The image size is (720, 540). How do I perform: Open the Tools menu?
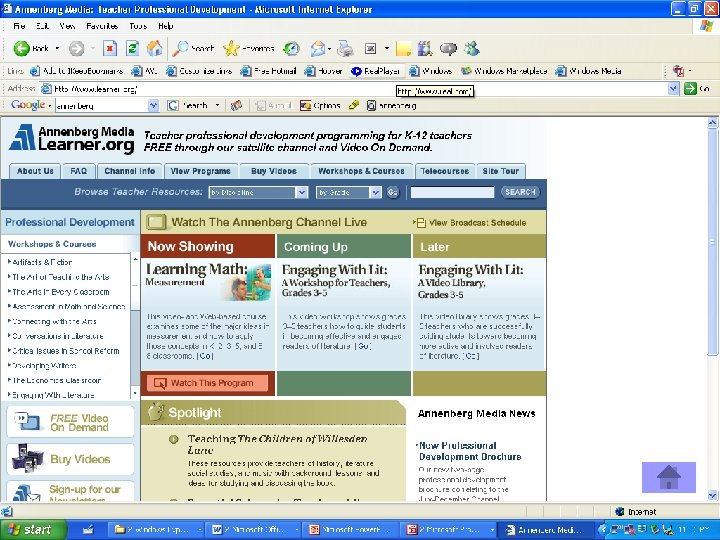[138, 26]
